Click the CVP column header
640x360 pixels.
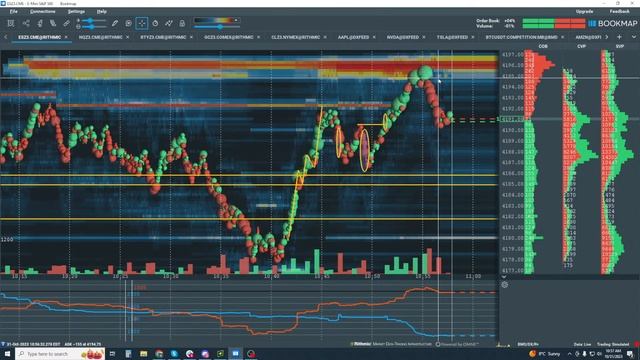581,47
